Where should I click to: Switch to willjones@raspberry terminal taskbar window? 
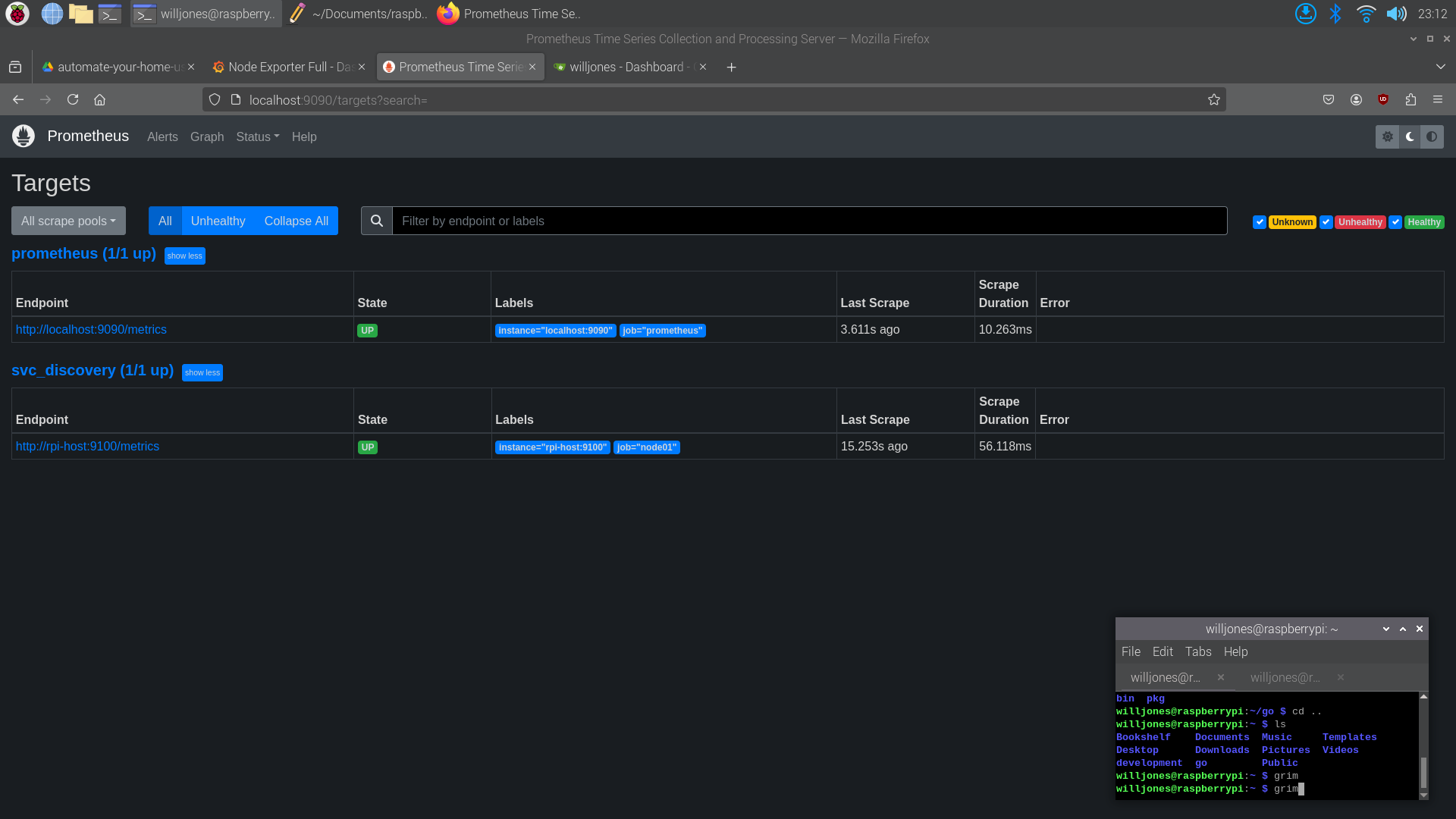(206, 14)
